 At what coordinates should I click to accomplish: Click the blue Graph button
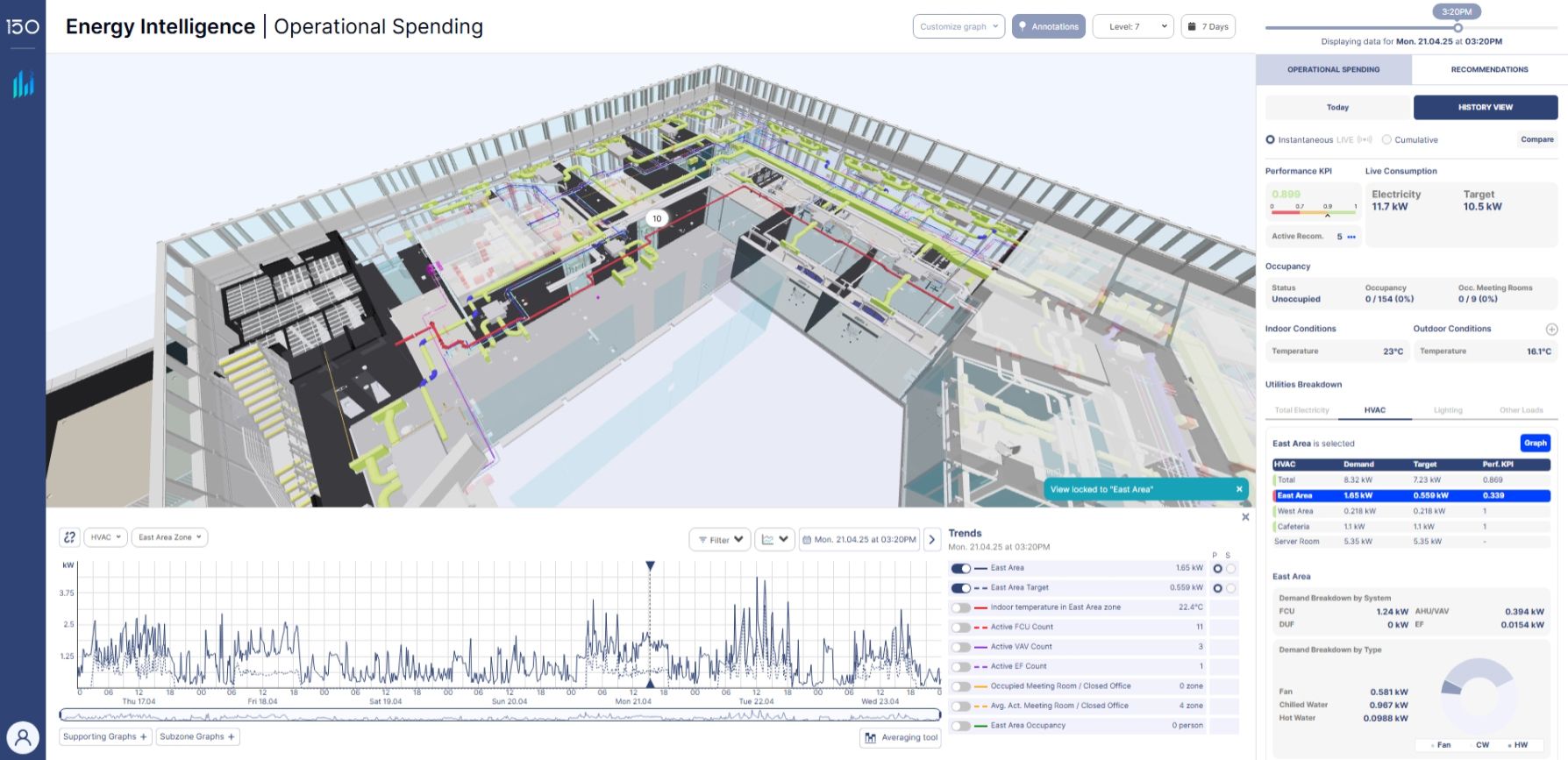tap(1535, 443)
